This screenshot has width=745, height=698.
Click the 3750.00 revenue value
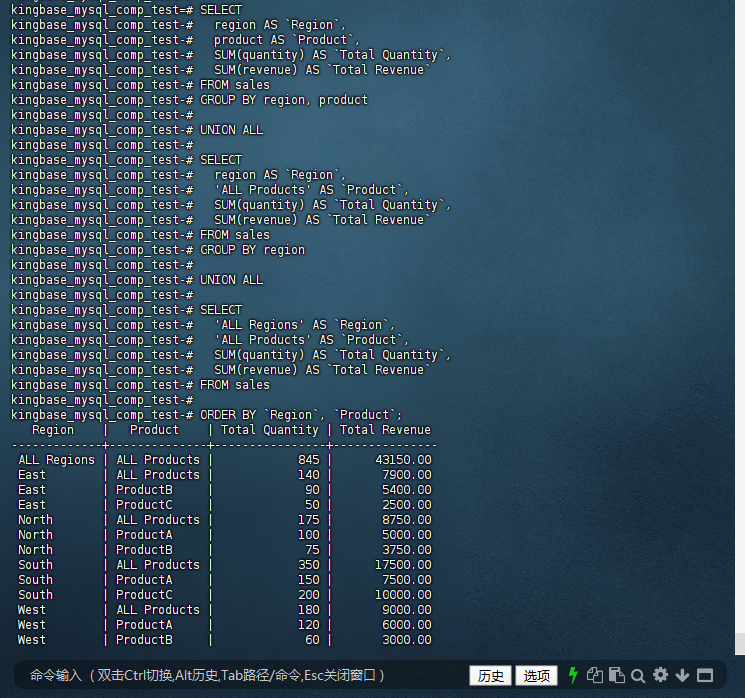click(x=407, y=550)
